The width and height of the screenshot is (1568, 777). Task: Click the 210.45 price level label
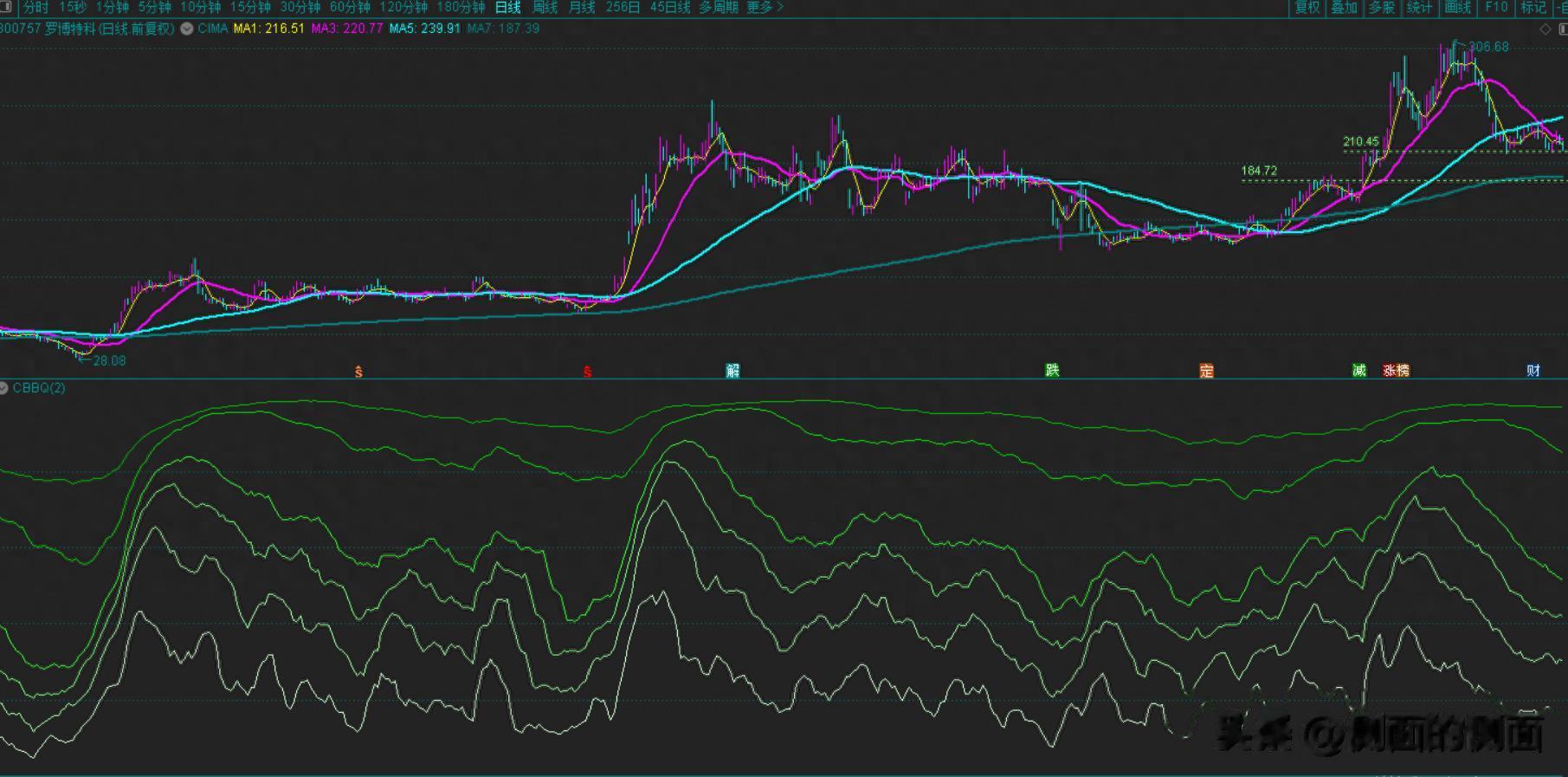point(1361,141)
